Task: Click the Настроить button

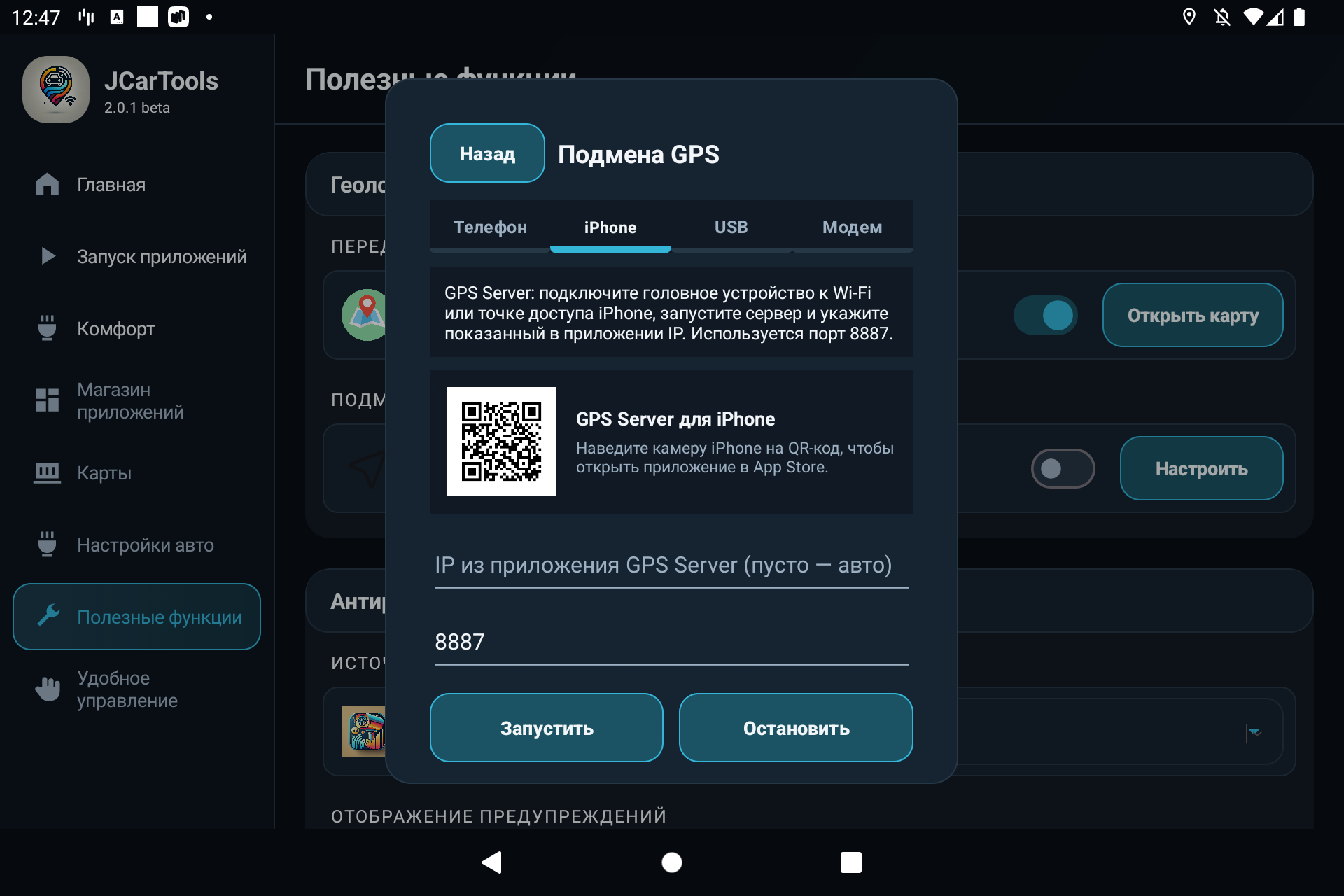Action: pos(1201,468)
